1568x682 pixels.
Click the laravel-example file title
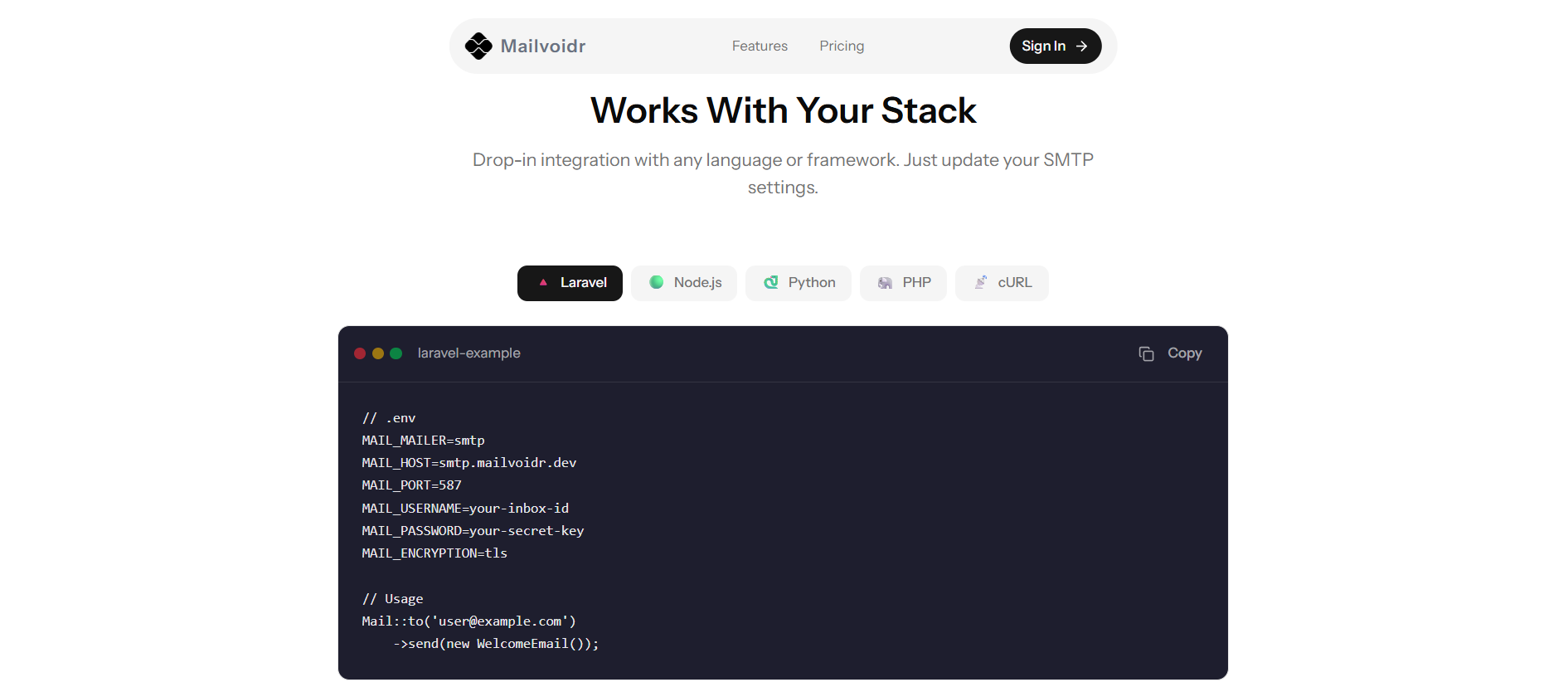coord(468,353)
